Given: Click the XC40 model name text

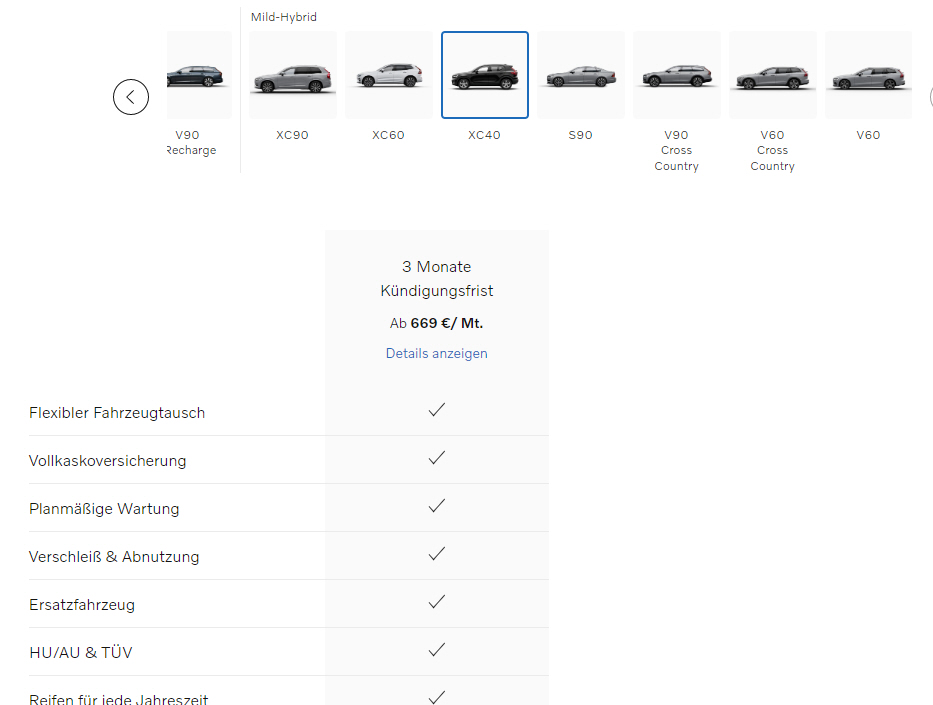Looking at the screenshot, I should 484,135.
